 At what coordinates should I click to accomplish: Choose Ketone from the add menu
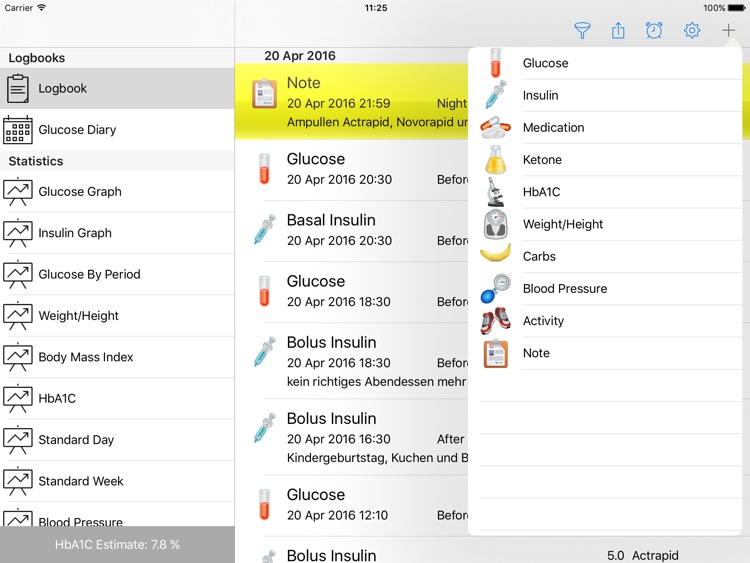coord(605,160)
